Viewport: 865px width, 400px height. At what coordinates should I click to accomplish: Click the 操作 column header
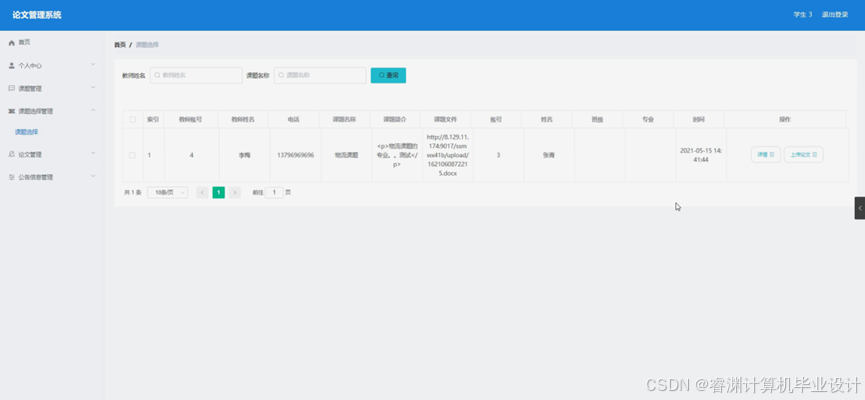(x=785, y=119)
